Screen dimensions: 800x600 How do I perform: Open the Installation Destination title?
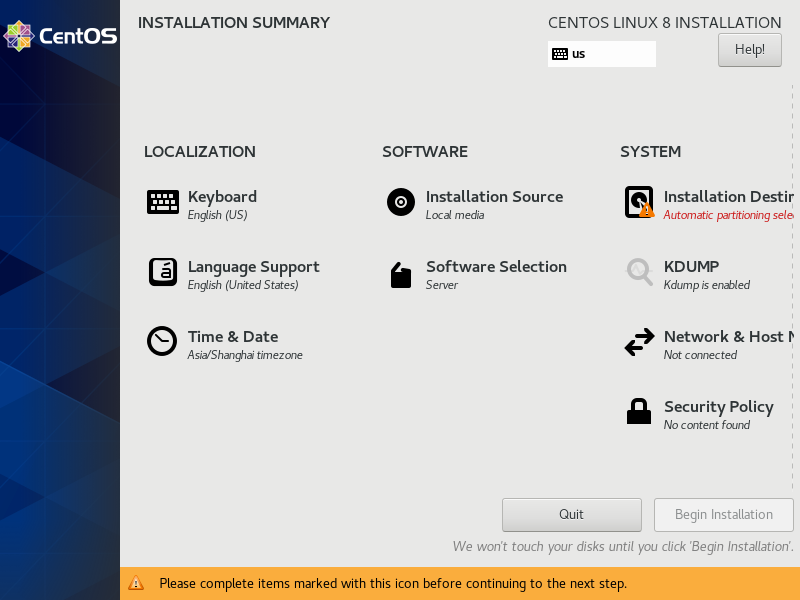click(x=729, y=196)
